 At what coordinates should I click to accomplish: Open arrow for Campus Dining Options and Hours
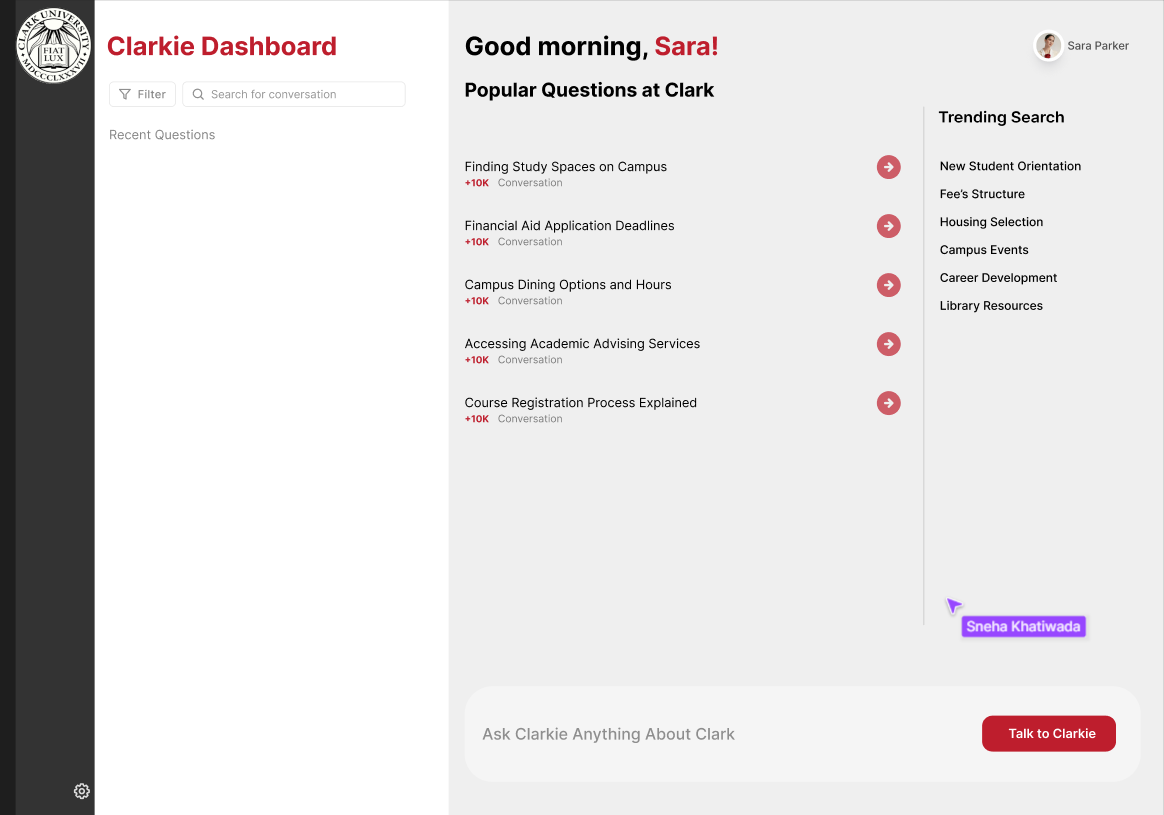889,285
